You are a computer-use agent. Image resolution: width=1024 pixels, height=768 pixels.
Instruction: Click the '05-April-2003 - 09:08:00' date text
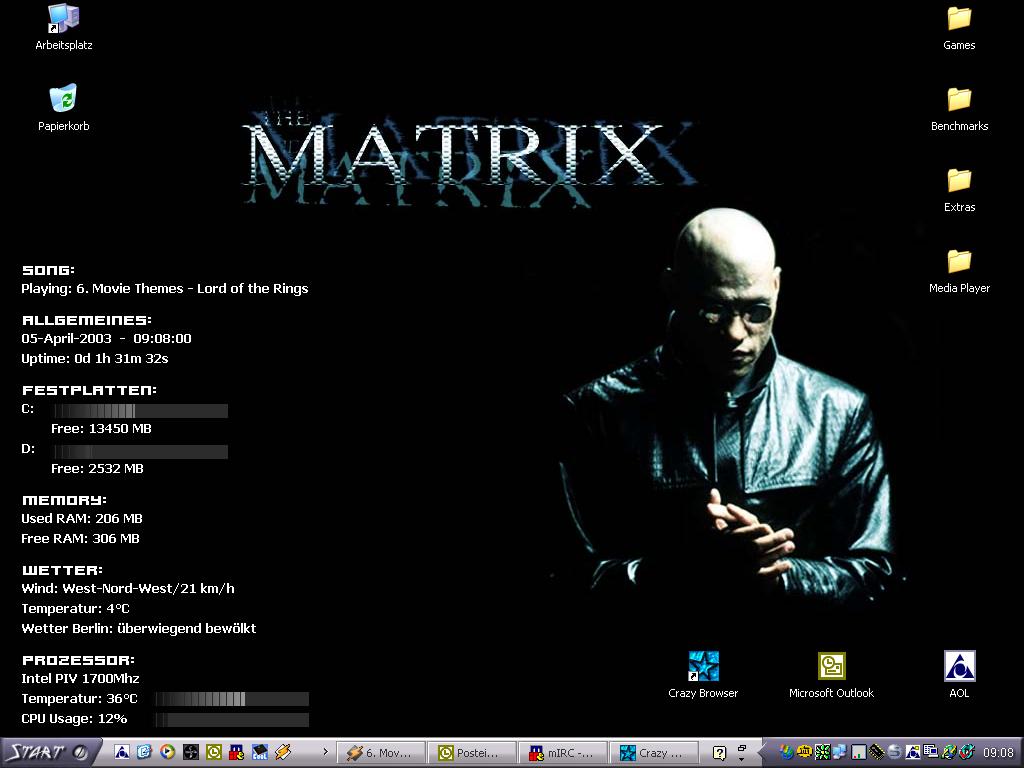(106, 338)
